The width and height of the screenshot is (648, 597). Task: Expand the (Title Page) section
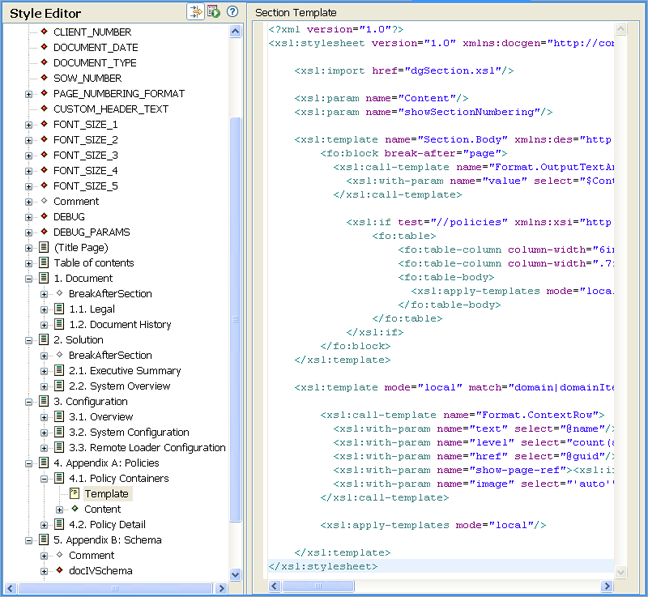pos(29,248)
